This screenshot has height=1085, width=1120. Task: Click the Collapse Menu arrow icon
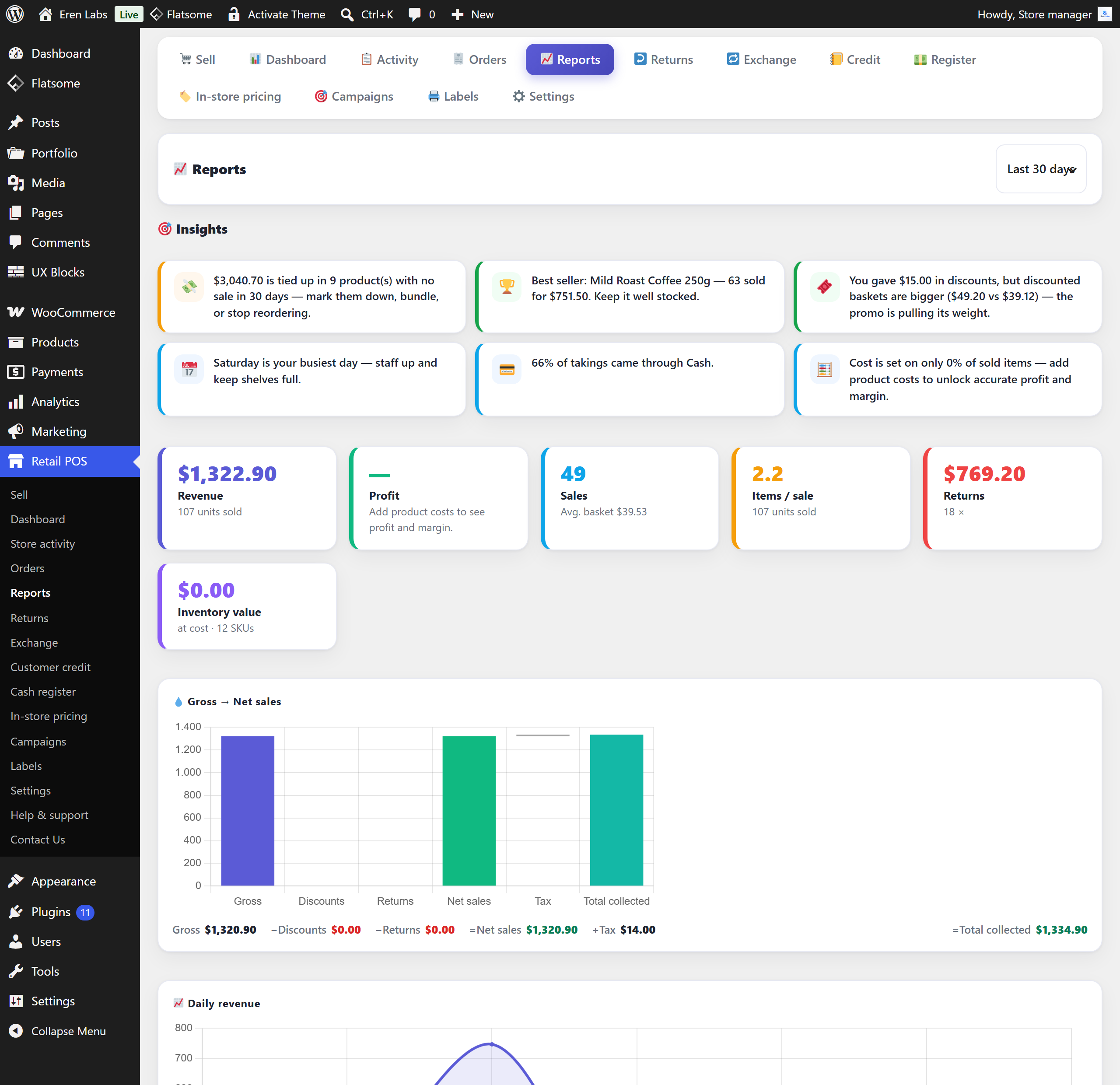point(16,1031)
